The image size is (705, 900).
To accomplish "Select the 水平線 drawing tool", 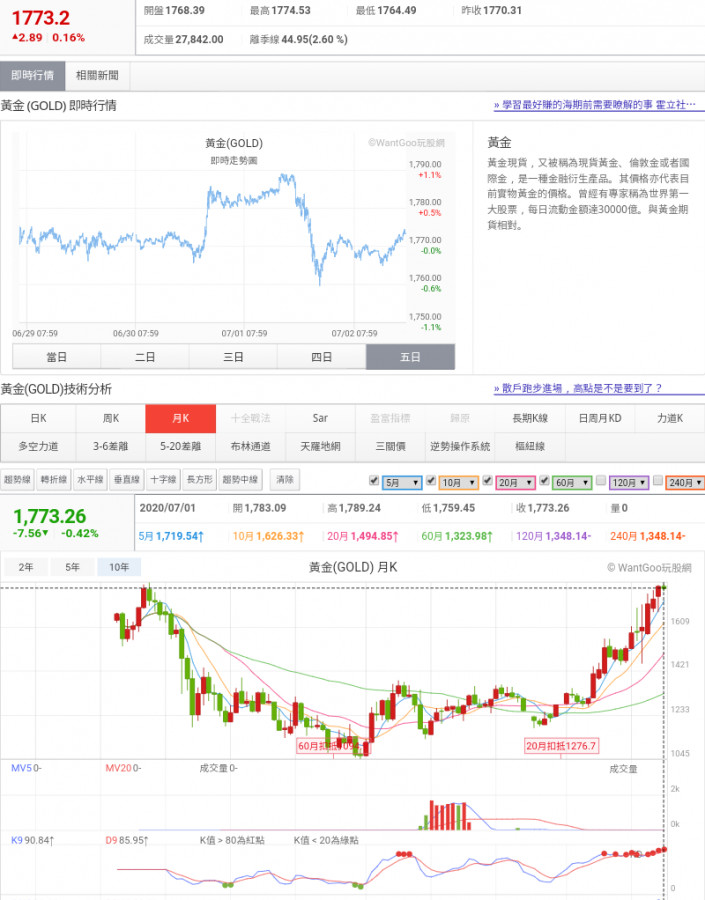I will pos(90,479).
